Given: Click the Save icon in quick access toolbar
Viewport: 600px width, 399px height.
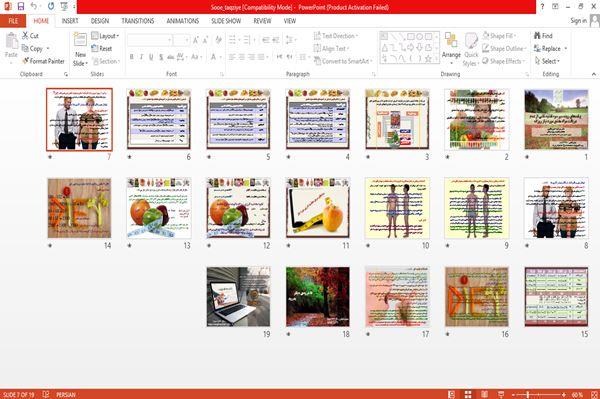Looking at the screenshot, I should click(x=21, y=7).
